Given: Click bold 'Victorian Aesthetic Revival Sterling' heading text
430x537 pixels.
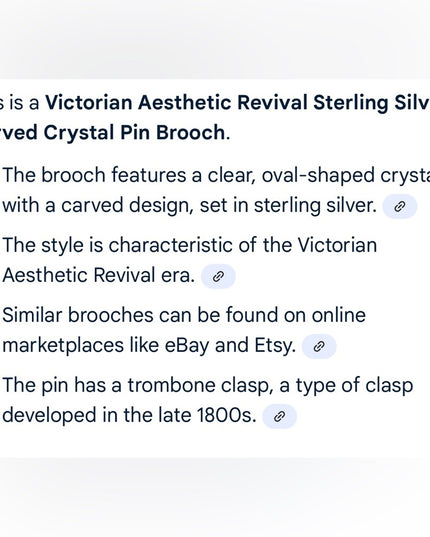Looking at the screenshot, I should [217, 103].
